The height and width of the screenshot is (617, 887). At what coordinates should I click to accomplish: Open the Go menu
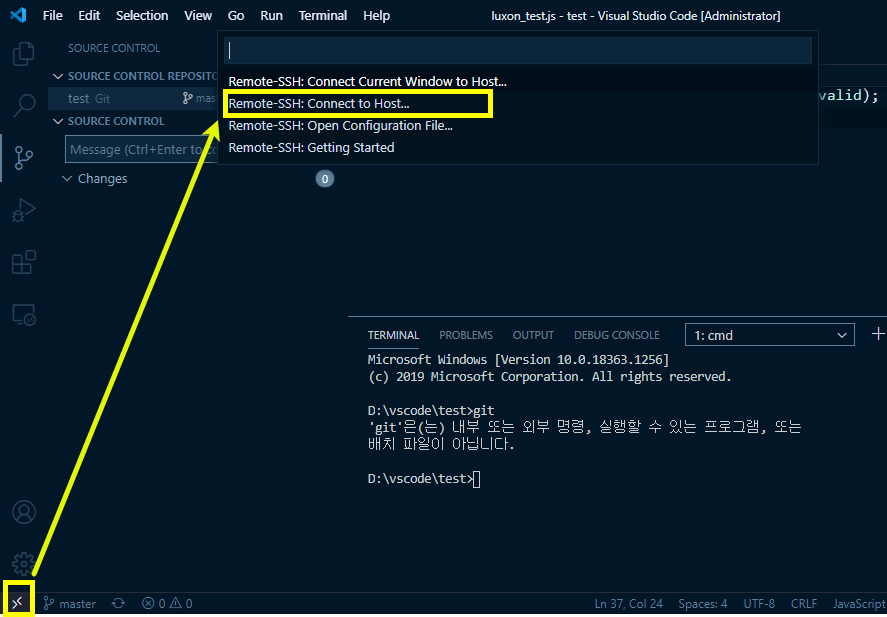coord(236,15)
